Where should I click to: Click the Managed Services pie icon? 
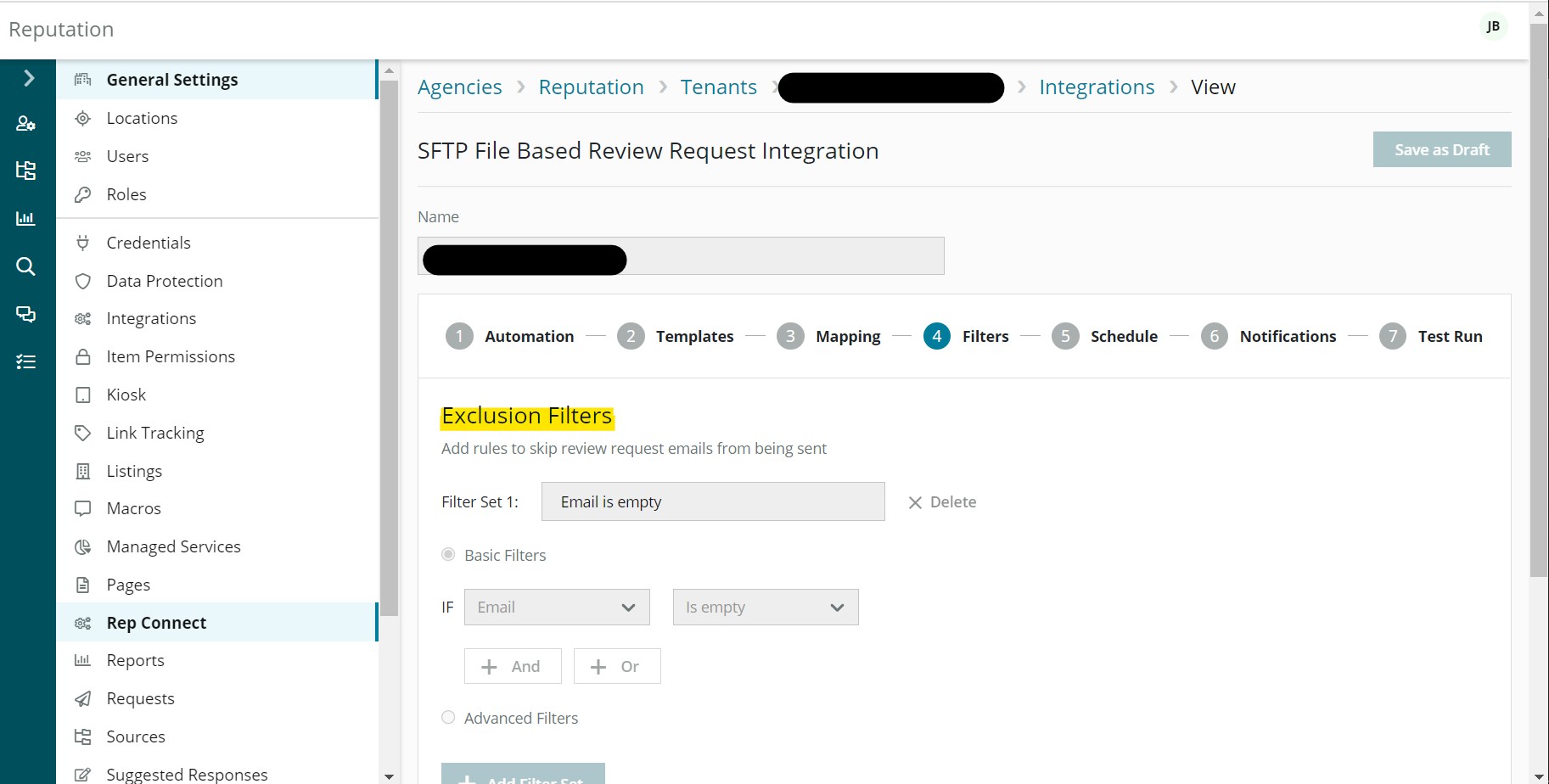click(82, 546)
